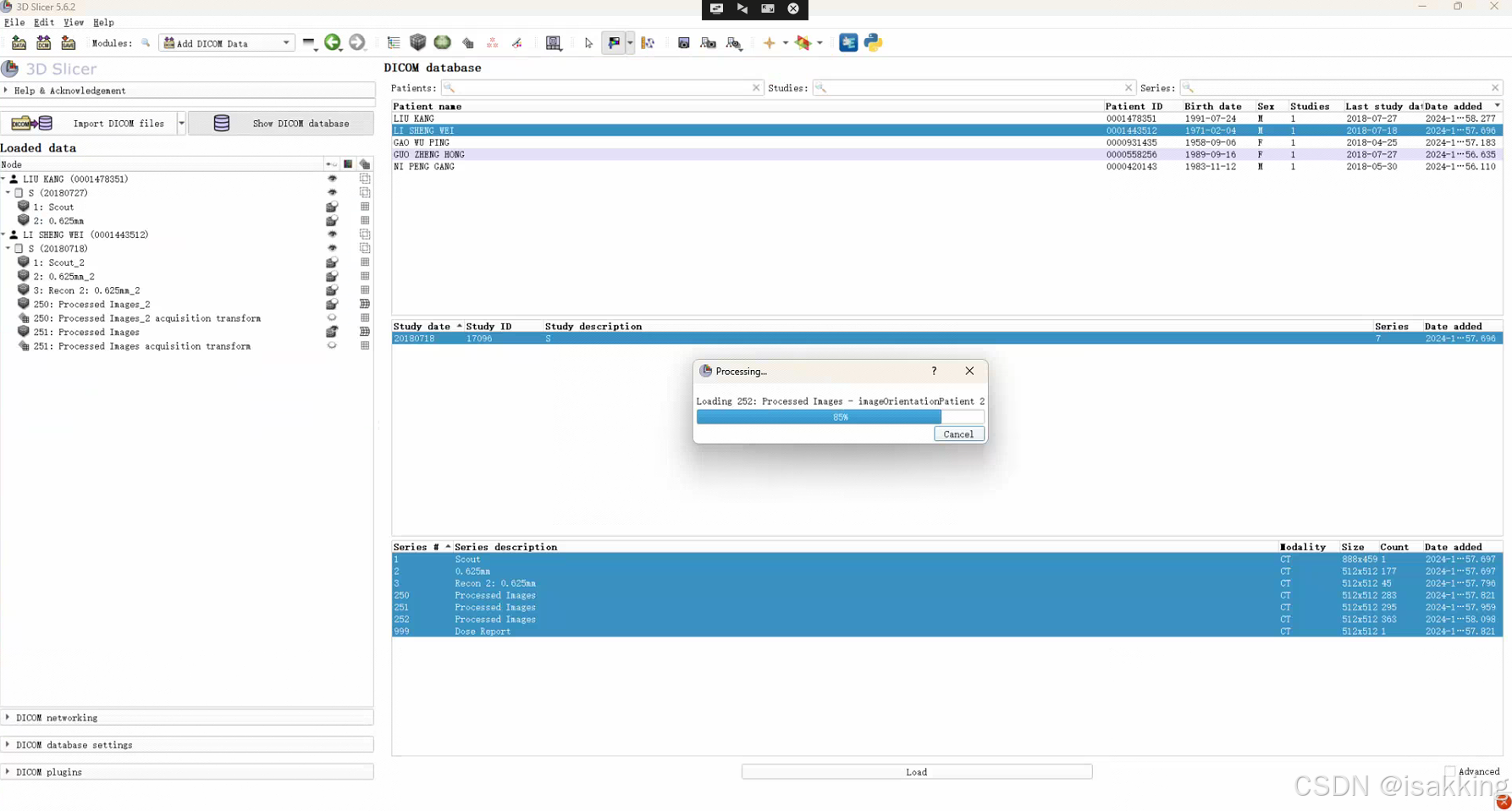Viewport: 1512px width, 811px height.
Task: Expand DICOM plugins section
Action: click(187, 772)
